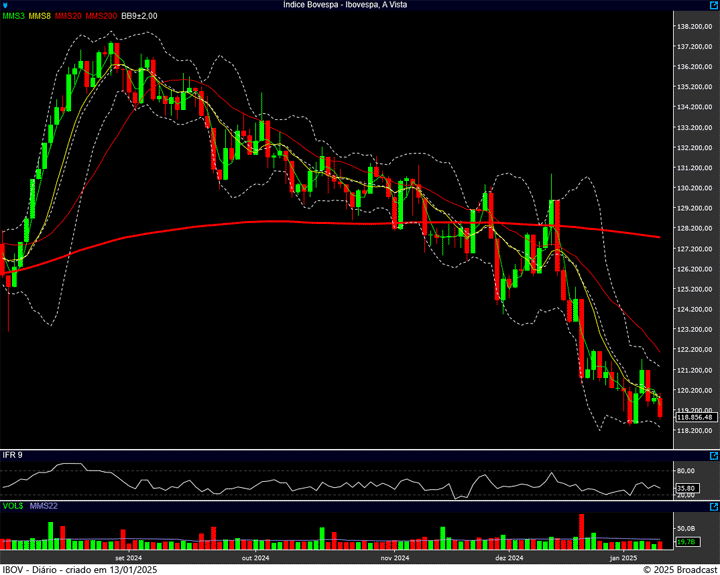Select the MMS3 moving average label
The image size is (720, 575).
click(14, 16)
